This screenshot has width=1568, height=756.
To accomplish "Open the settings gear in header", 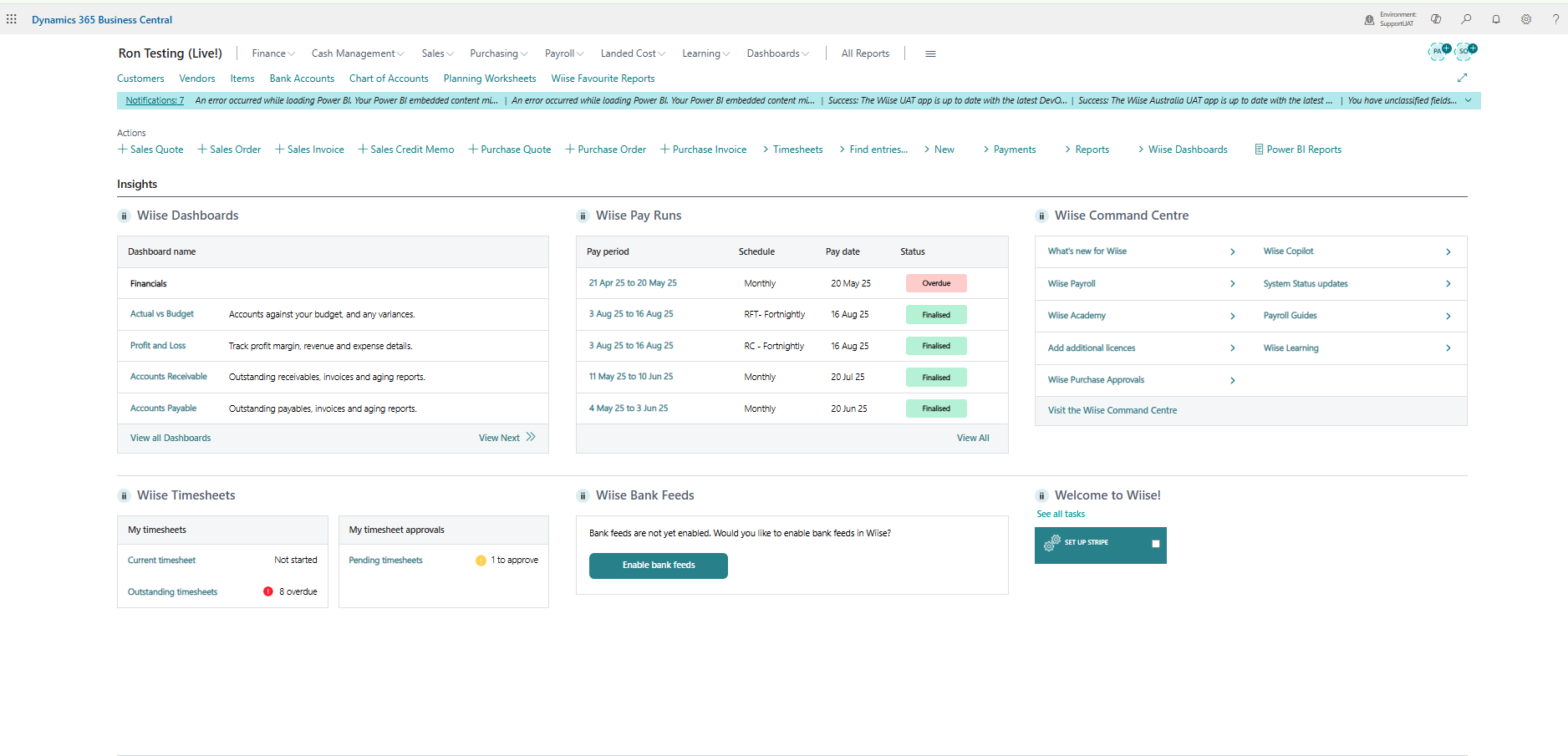I will click(x=1526, y=19).
